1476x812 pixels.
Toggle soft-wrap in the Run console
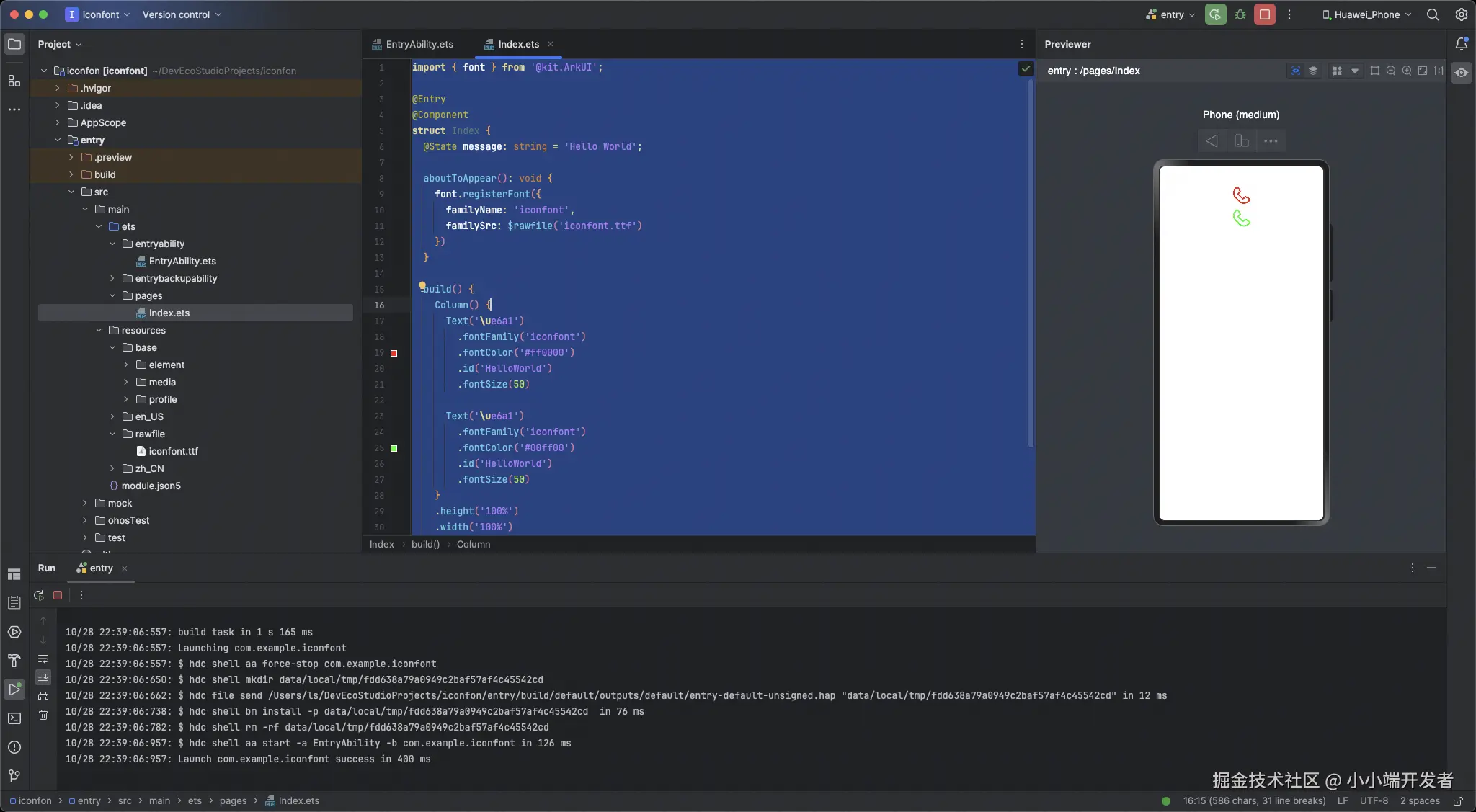tap(43, 659)
